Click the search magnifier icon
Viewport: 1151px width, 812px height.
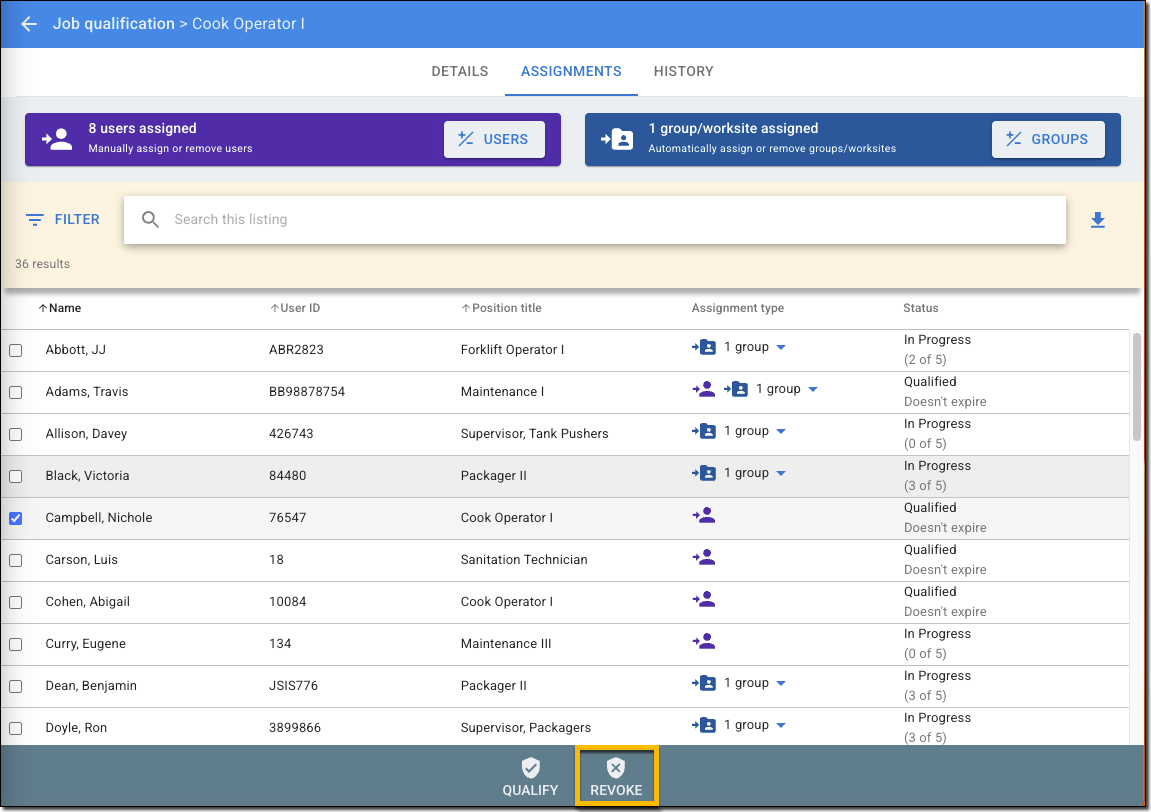(x=151, y=220)
